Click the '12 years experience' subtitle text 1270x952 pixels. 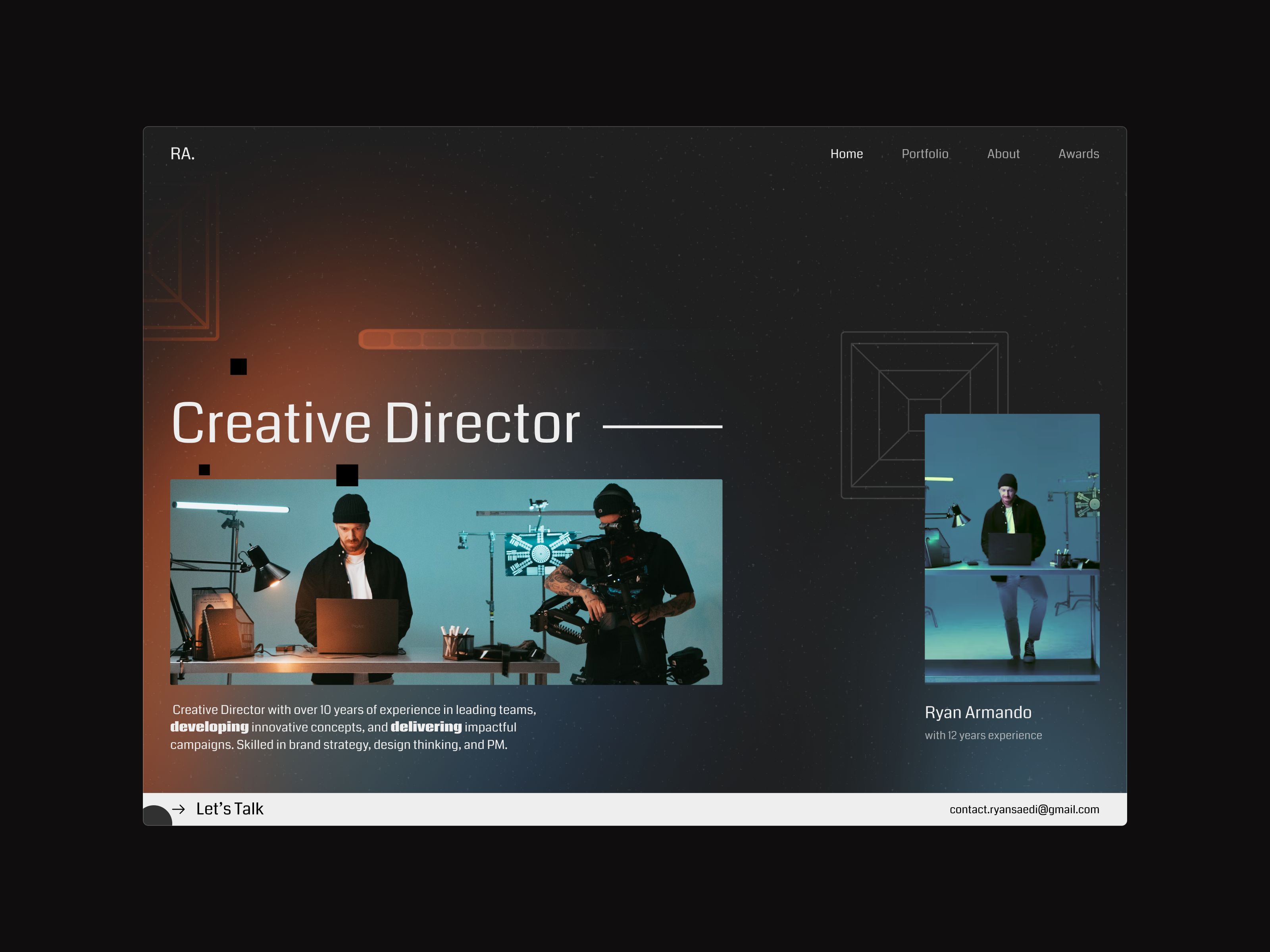(x=983, y=735)
